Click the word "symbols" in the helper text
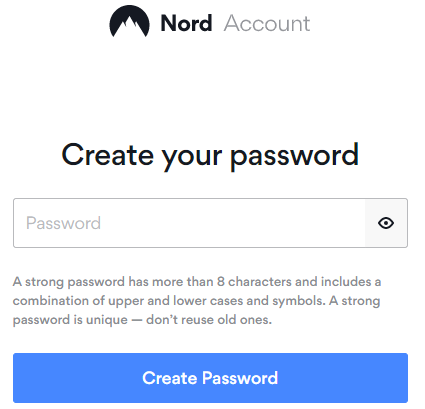This screenshot has height=409, width=425. click(297, 302)
